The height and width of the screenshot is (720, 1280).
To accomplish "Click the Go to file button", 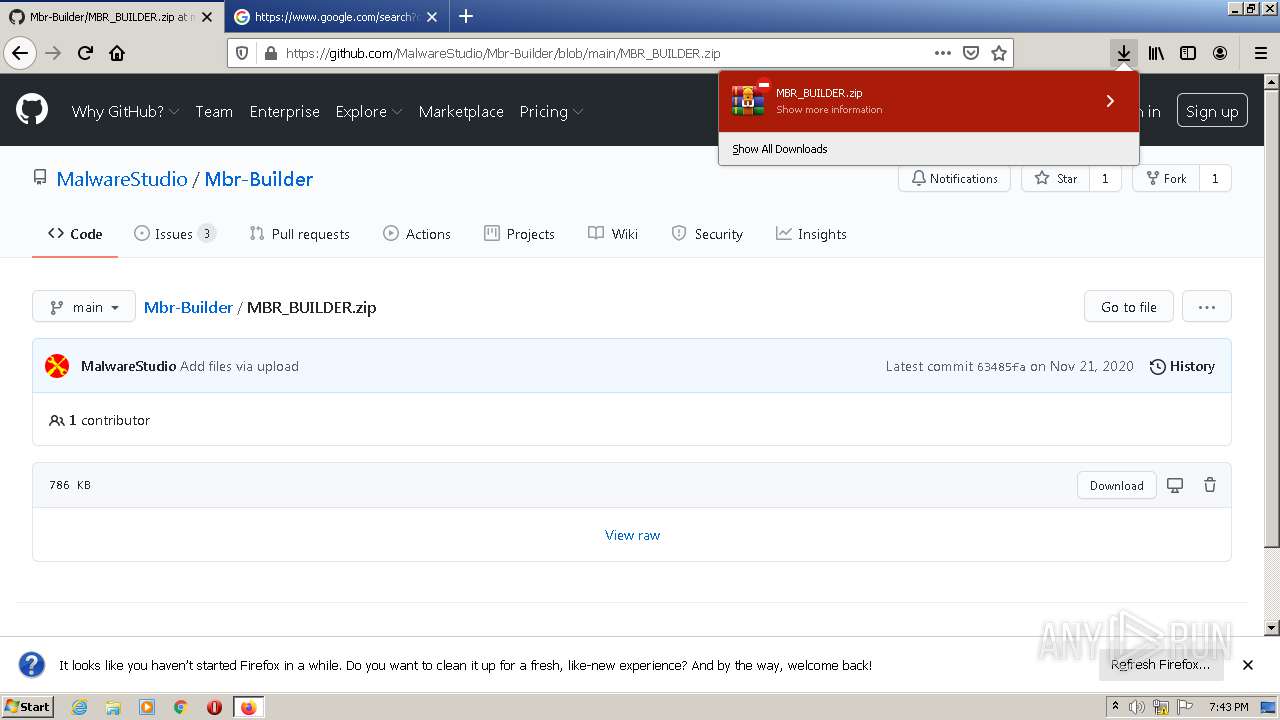I will click(1128, 307).
